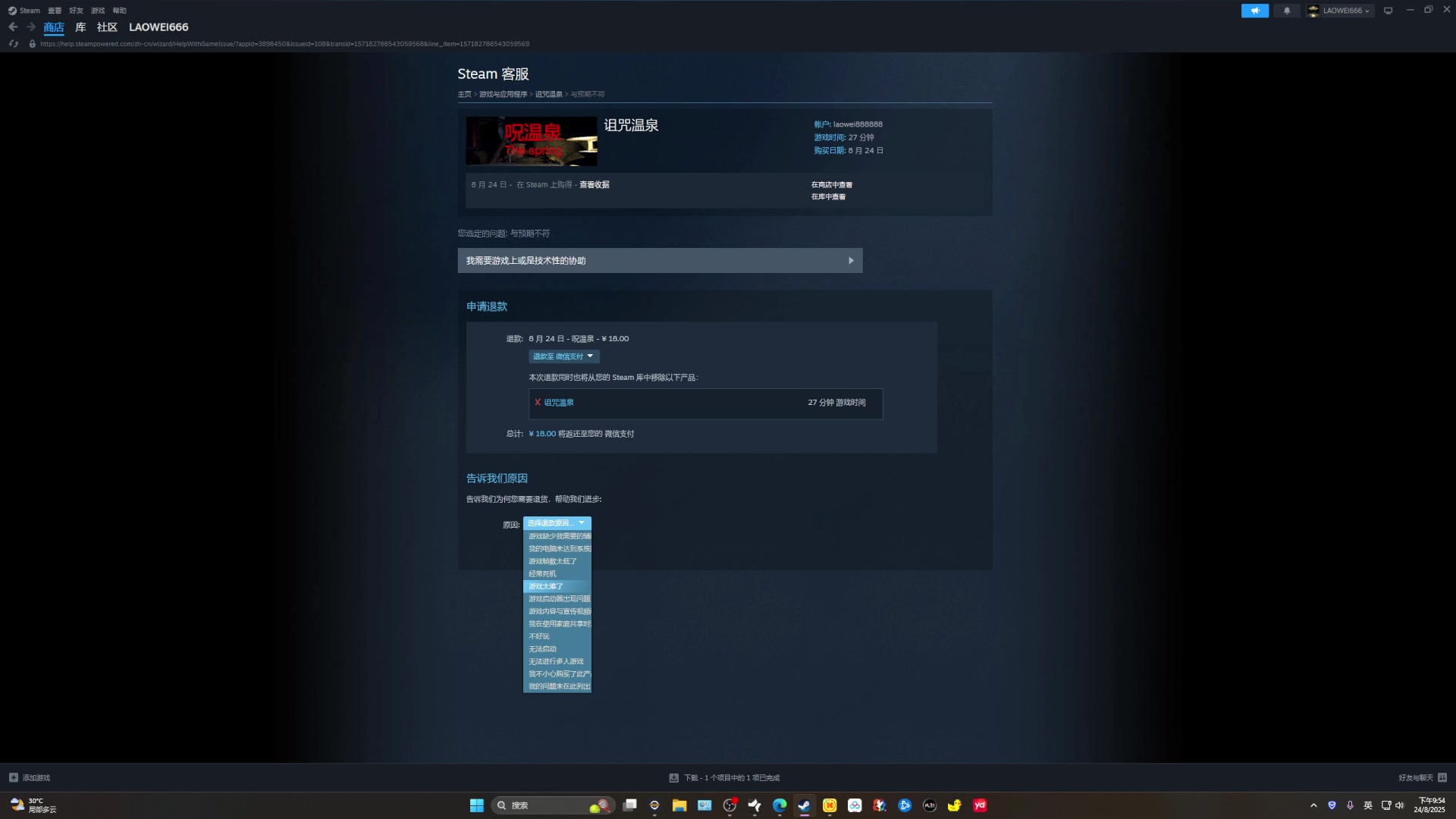Open the 查看 menu
The image size is (1456, 819).
click(x=55, y=11)
